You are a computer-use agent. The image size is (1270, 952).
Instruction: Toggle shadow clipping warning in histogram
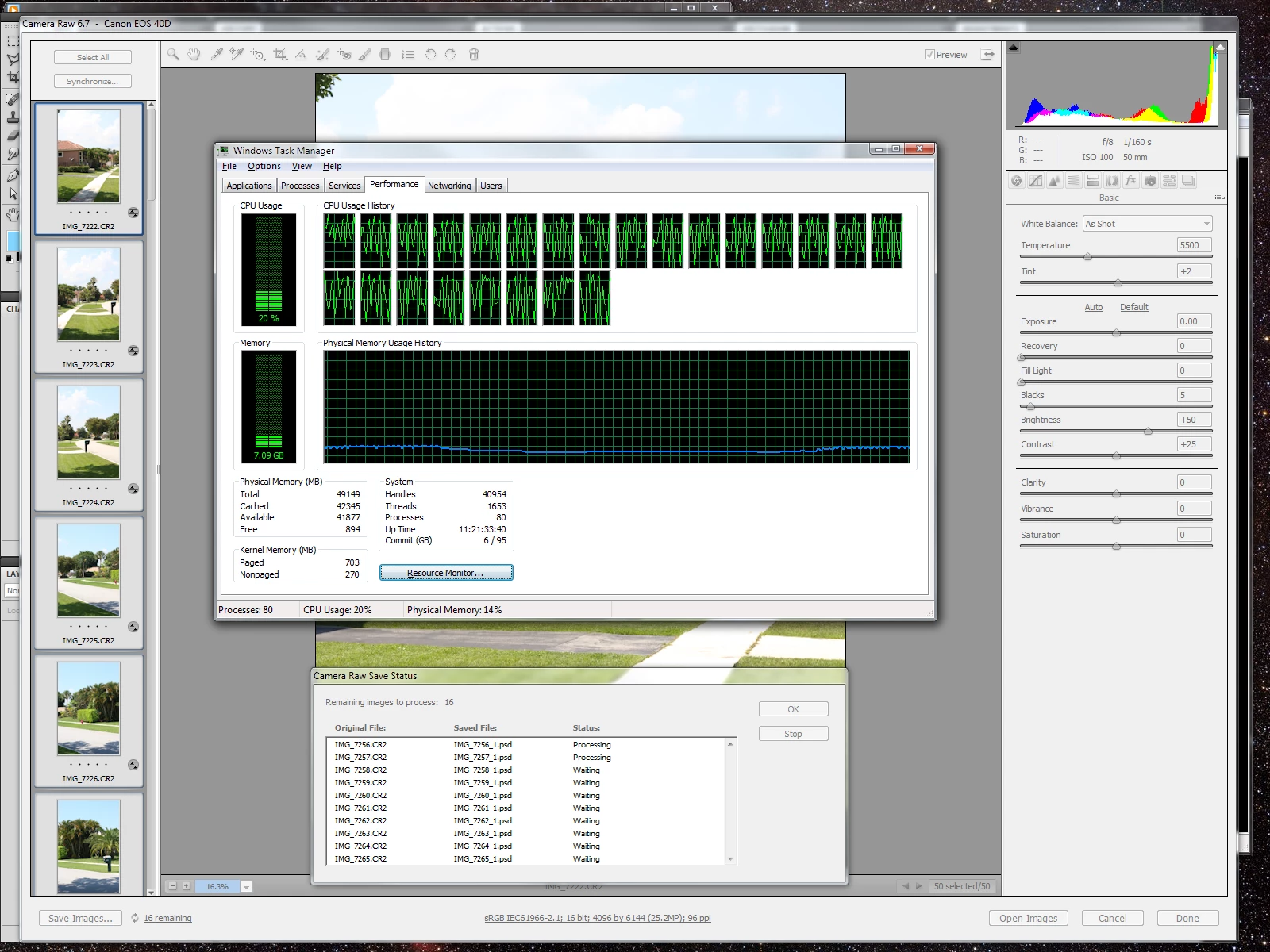1014,48
